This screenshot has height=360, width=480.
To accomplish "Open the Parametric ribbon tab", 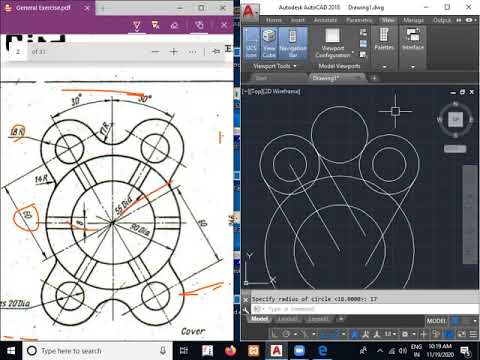I will [359, 20].
